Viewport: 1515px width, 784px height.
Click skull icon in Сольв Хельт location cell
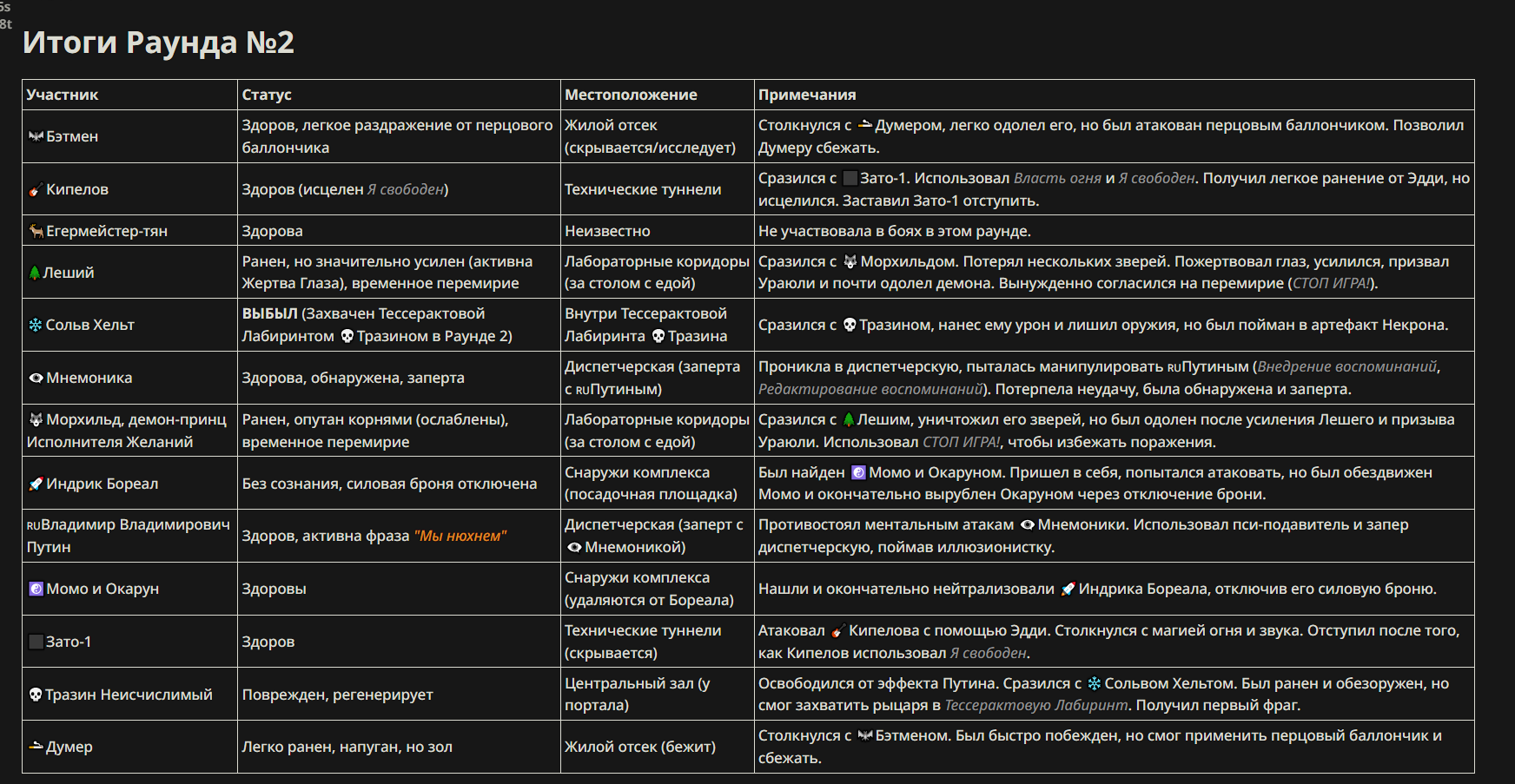(x=658, y=337)
